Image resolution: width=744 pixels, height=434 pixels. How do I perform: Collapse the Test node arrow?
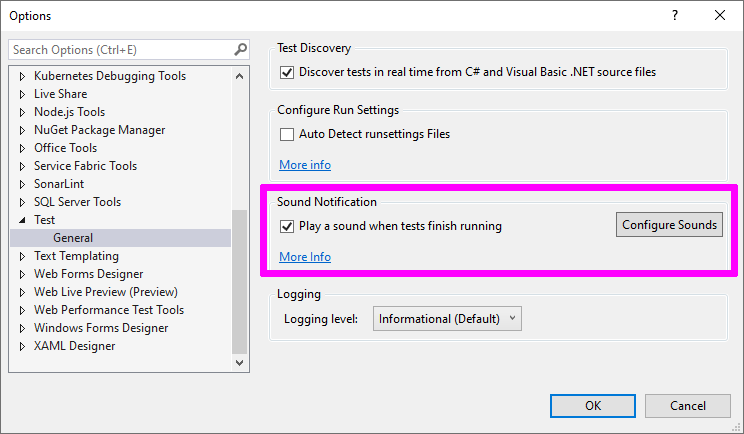22,220
